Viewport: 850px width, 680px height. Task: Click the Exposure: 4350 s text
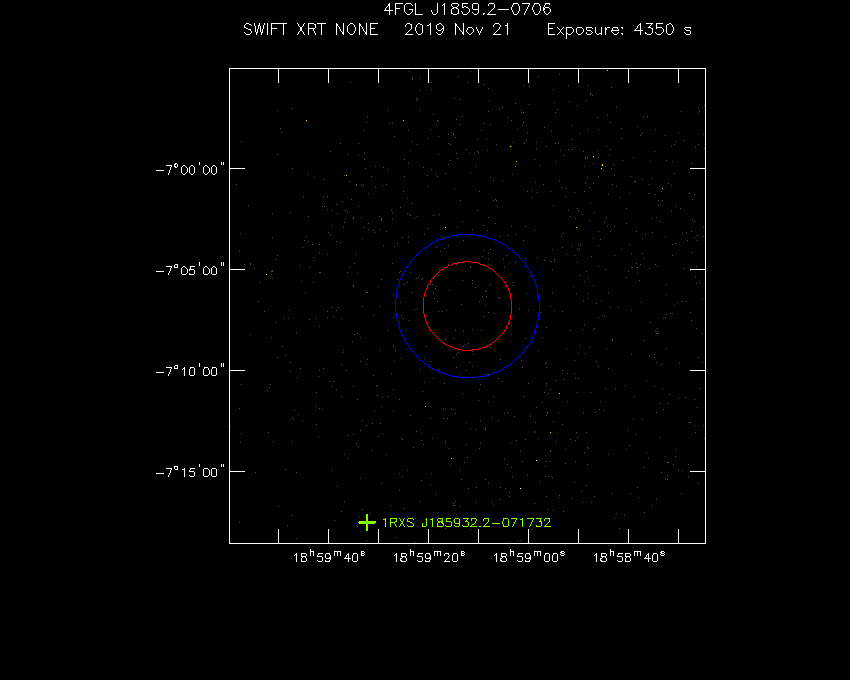(619, 29)
